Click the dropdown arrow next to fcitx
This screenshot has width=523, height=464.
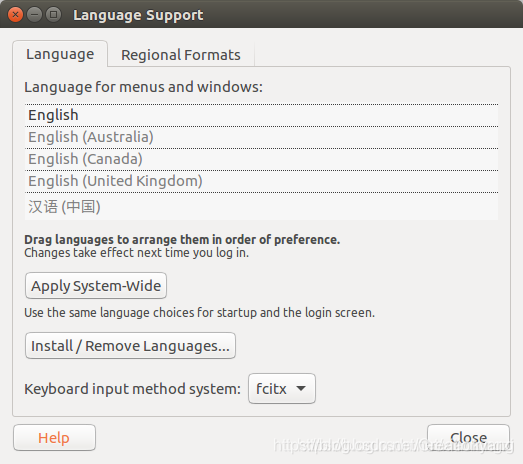click(x=301, y=389)
